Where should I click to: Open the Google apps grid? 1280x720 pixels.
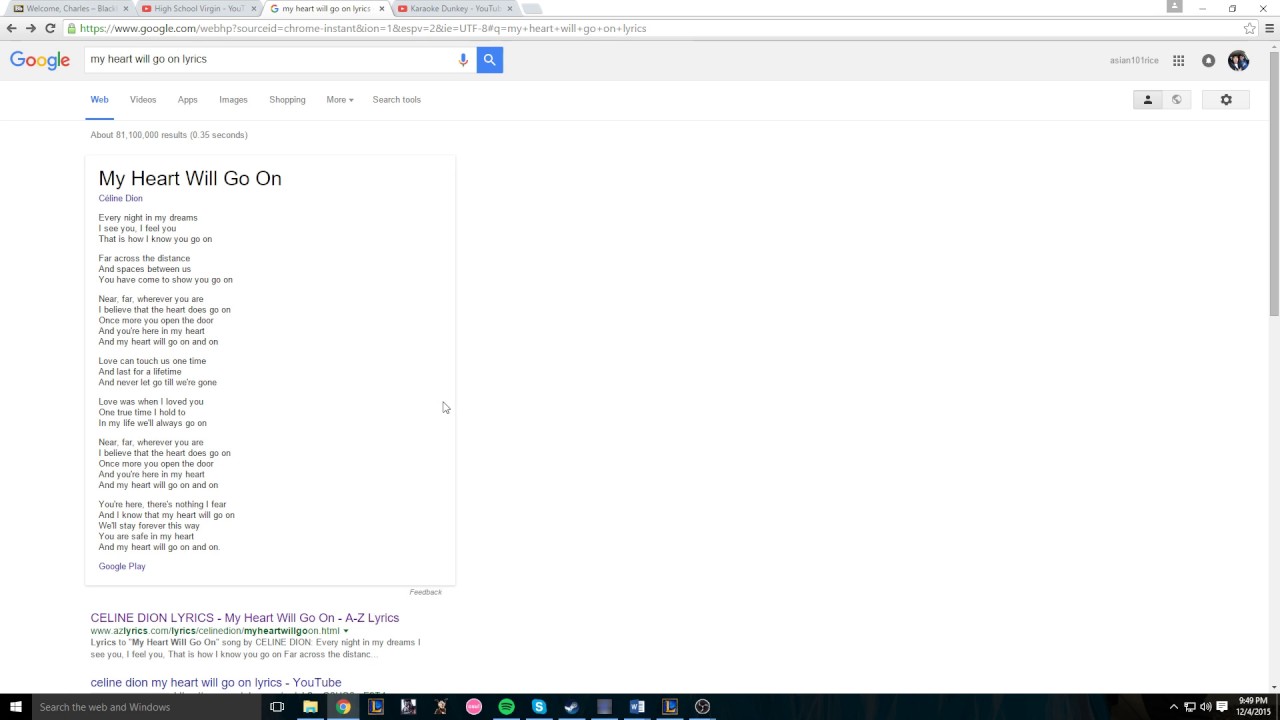tap(1179, 61)
